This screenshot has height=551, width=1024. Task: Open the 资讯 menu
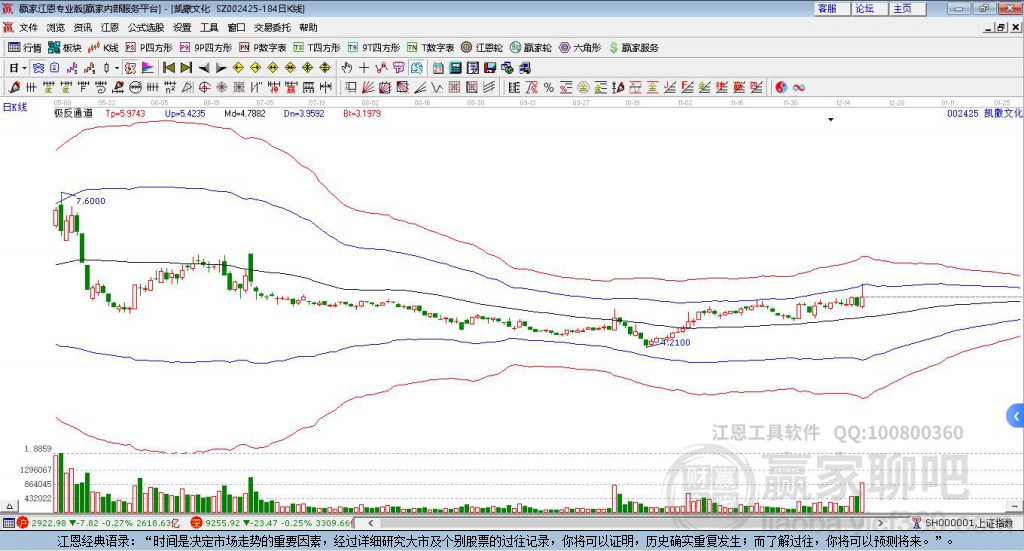(x=82, y=27)
